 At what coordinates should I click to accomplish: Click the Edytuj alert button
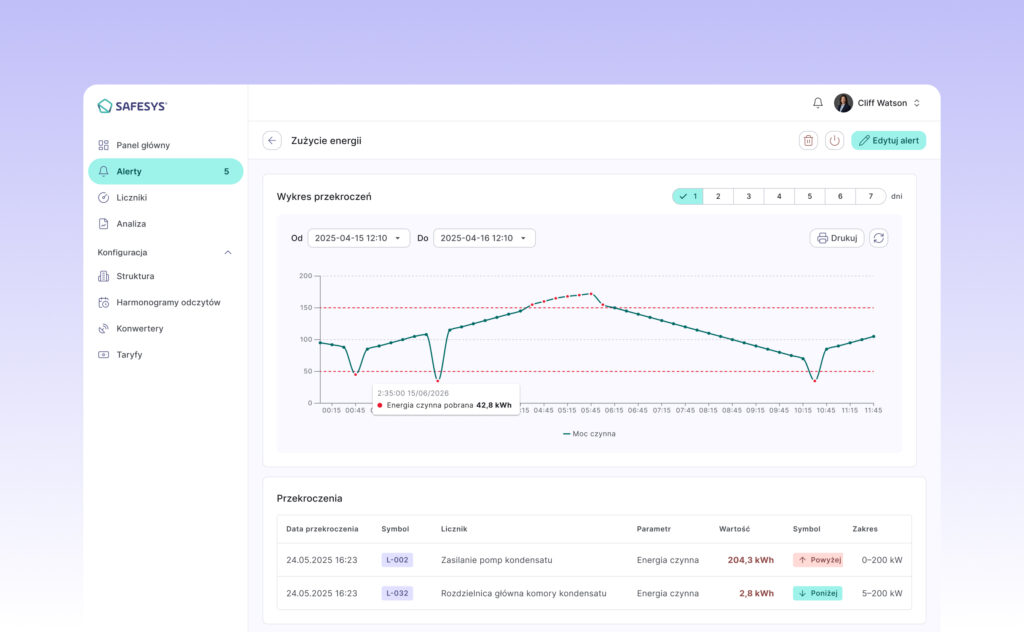888,140
